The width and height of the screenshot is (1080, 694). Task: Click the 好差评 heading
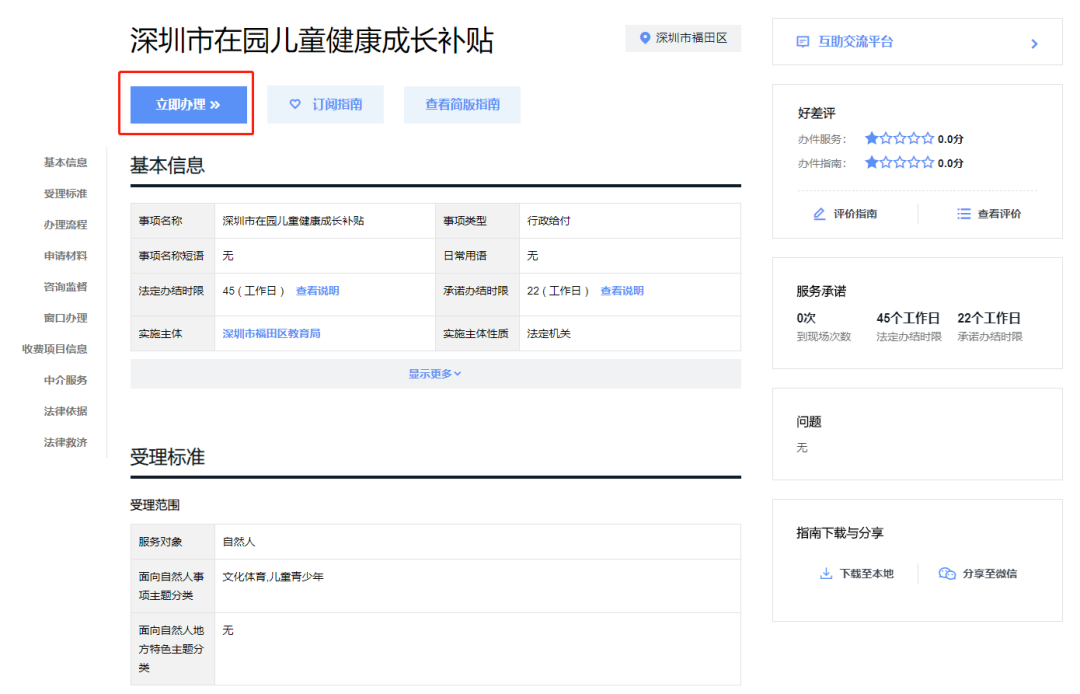(x=816, y=113)
